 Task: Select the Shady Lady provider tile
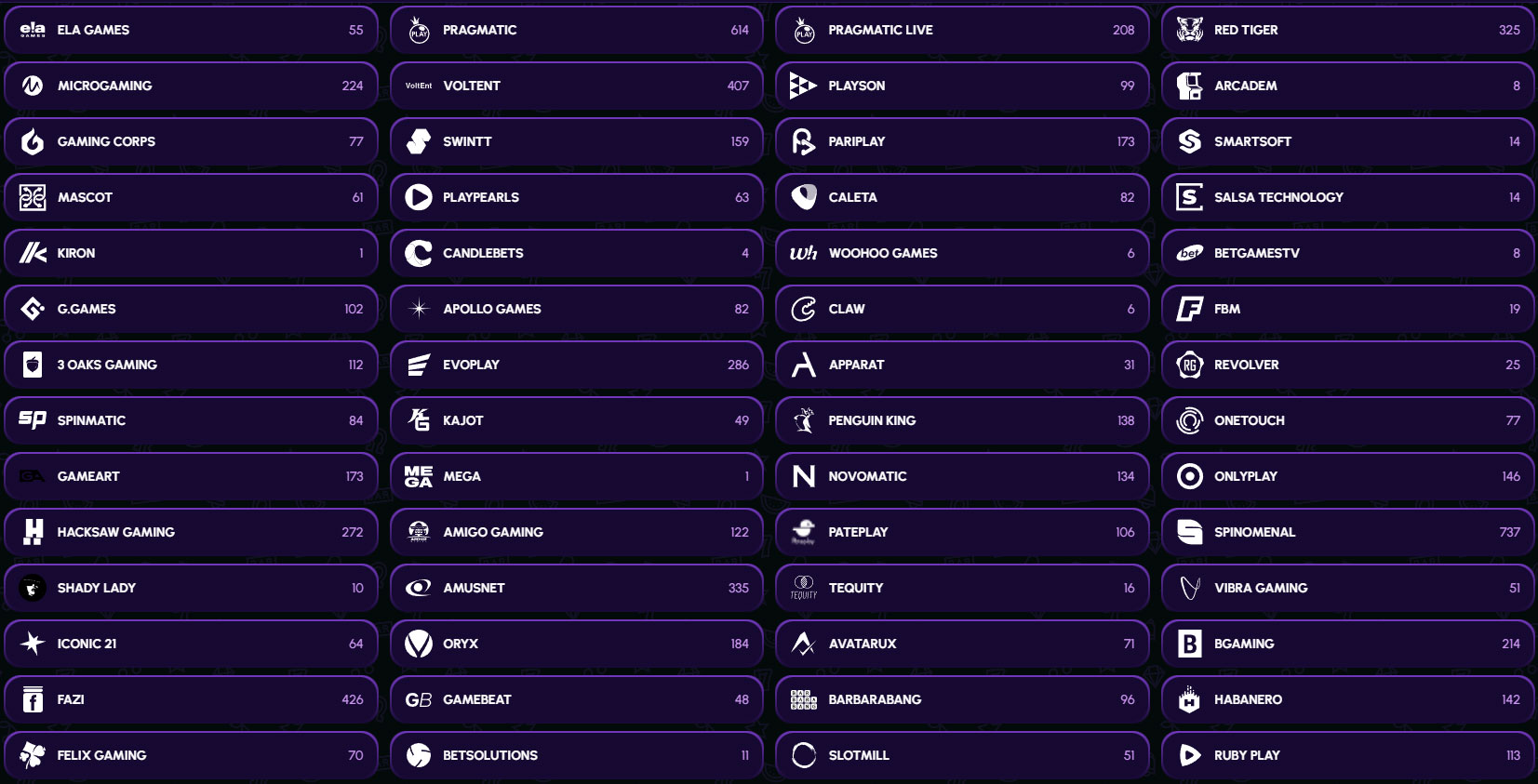click(x=191, y=588)
